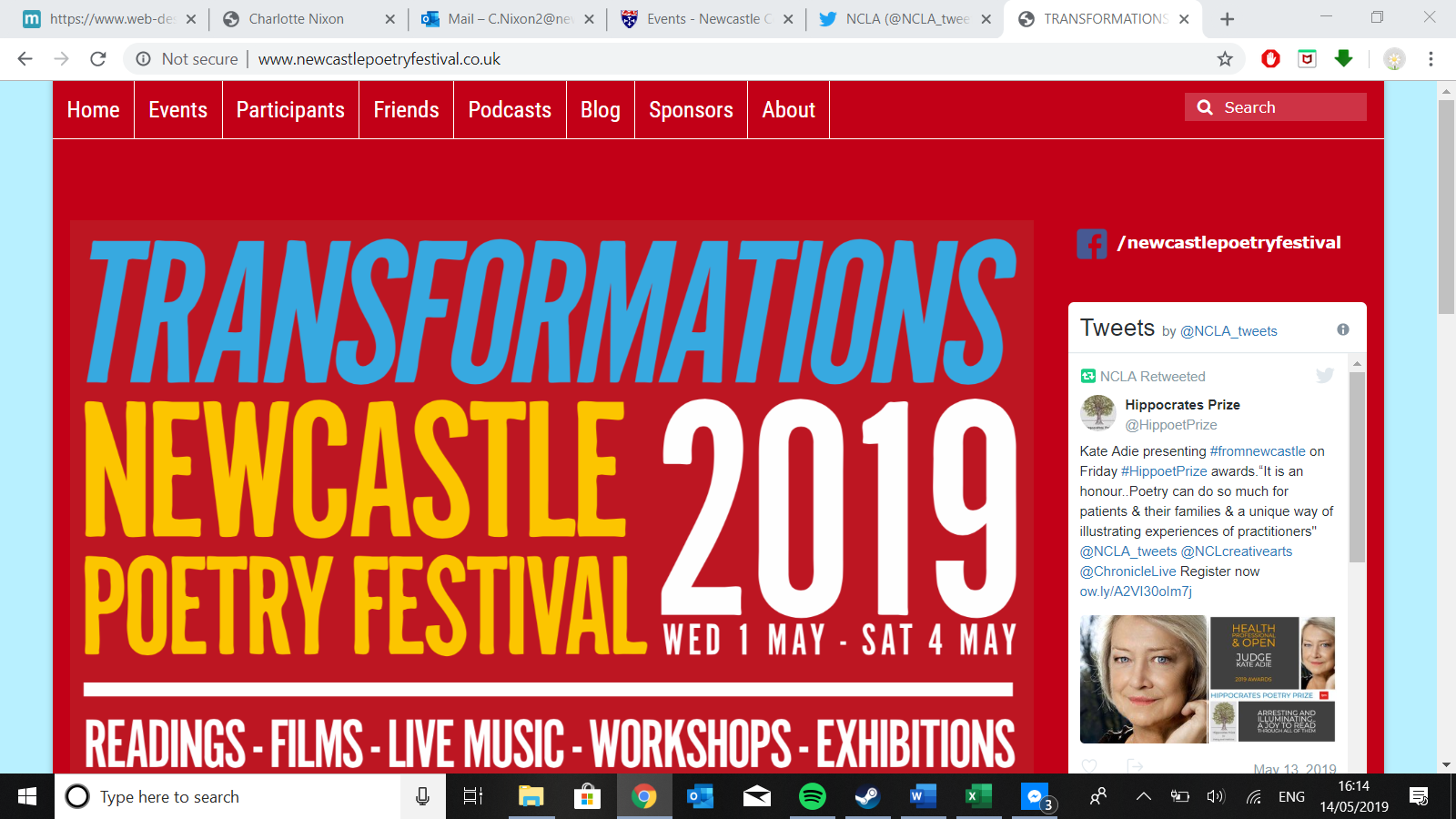Viewport: 1456px width, 819px height.
Task: Click the red shield extension icon
Action: pyautogui.click(x=1270, y=59)
